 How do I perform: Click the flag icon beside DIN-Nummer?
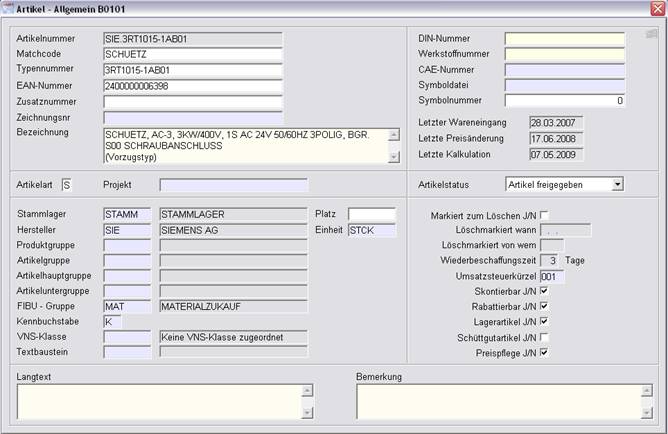651,33
